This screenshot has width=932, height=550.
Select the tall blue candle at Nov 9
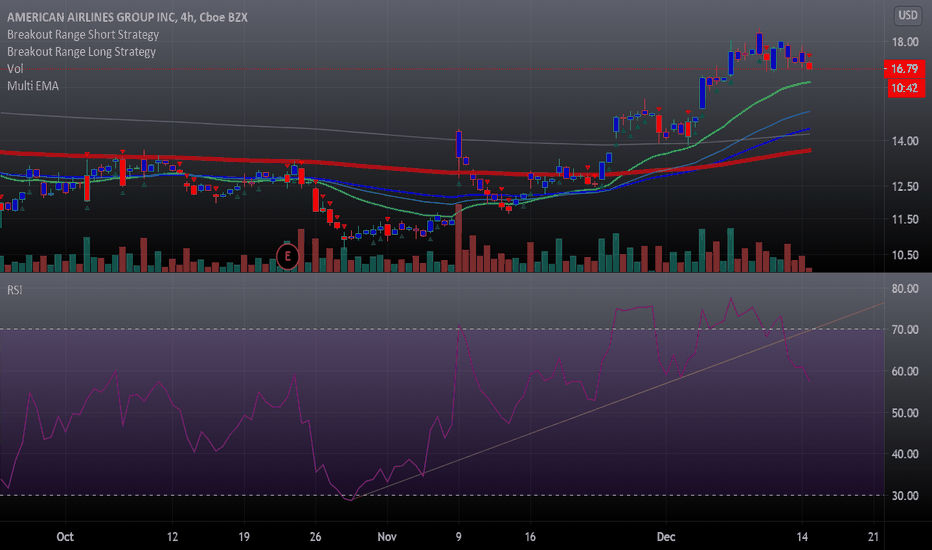coord(459,144)
